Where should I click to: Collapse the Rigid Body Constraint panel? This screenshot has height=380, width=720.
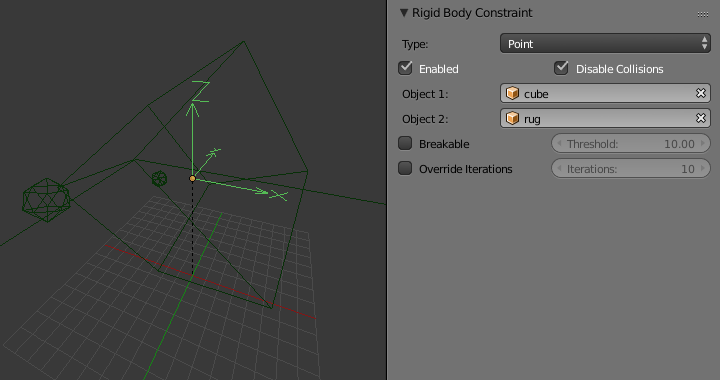pyautogui.click(x=404, y=13)
